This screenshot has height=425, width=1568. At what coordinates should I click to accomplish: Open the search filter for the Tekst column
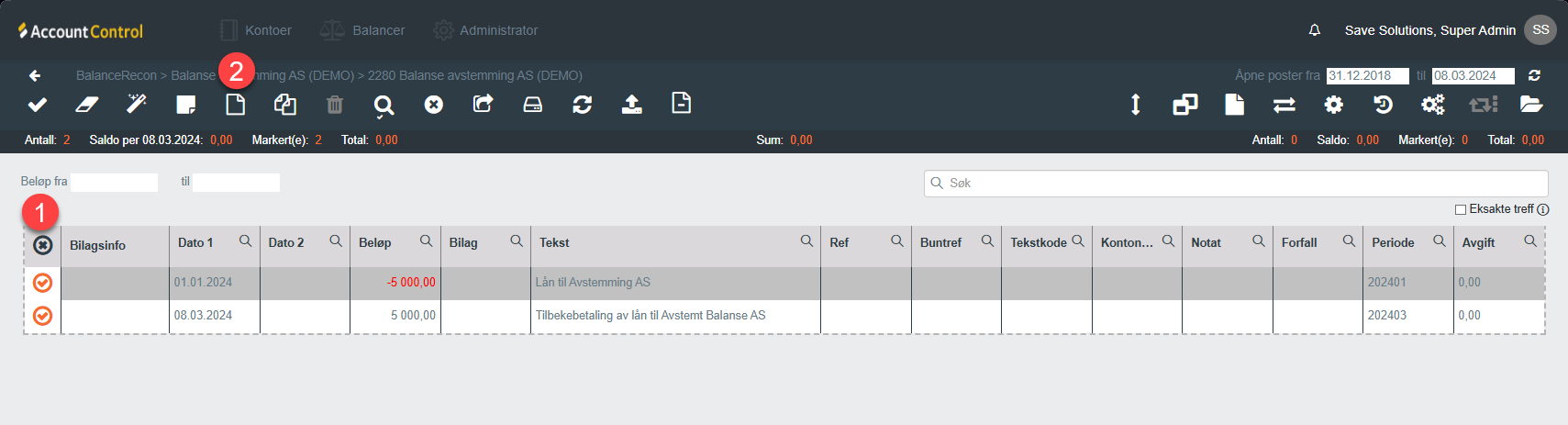pyautogui.click(x=806, y=241)
